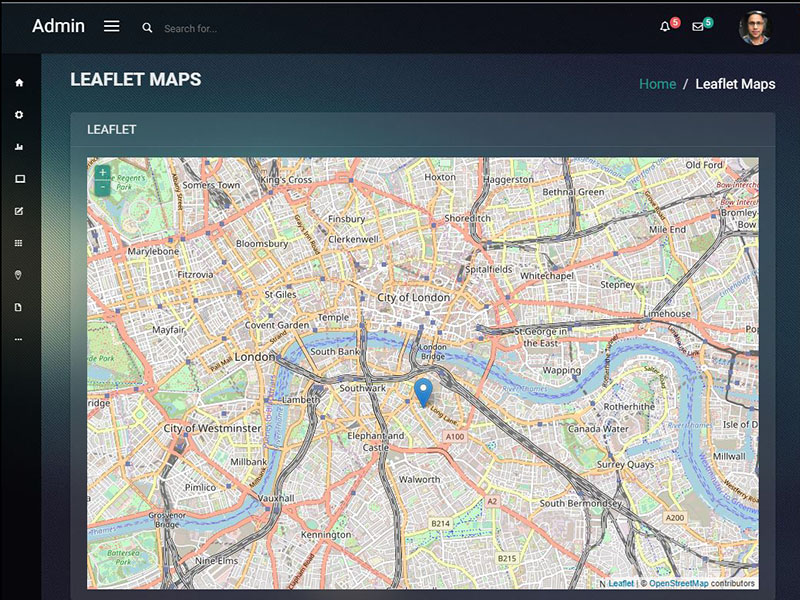
Task: Open the edit pencil sidebar icon
Action: click(x=19, y=211)
